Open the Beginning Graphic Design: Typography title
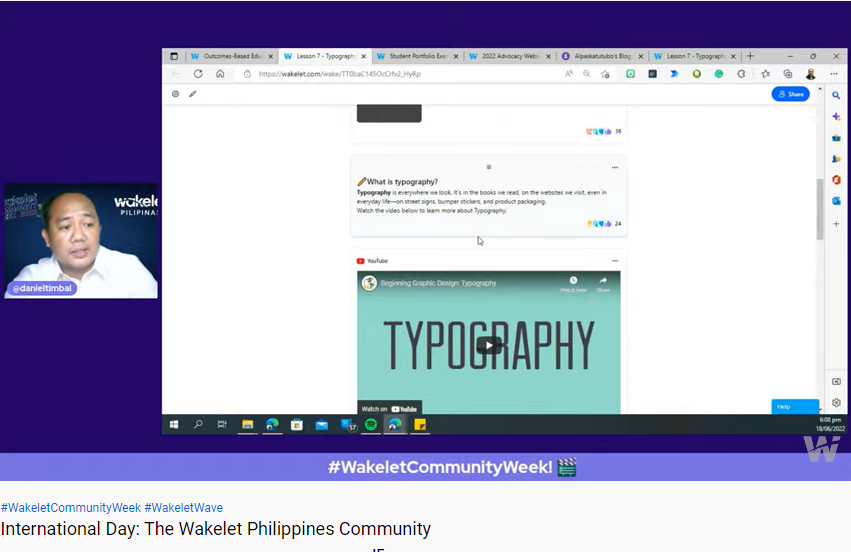Screen dimensions: 851x552 [438, 283]
